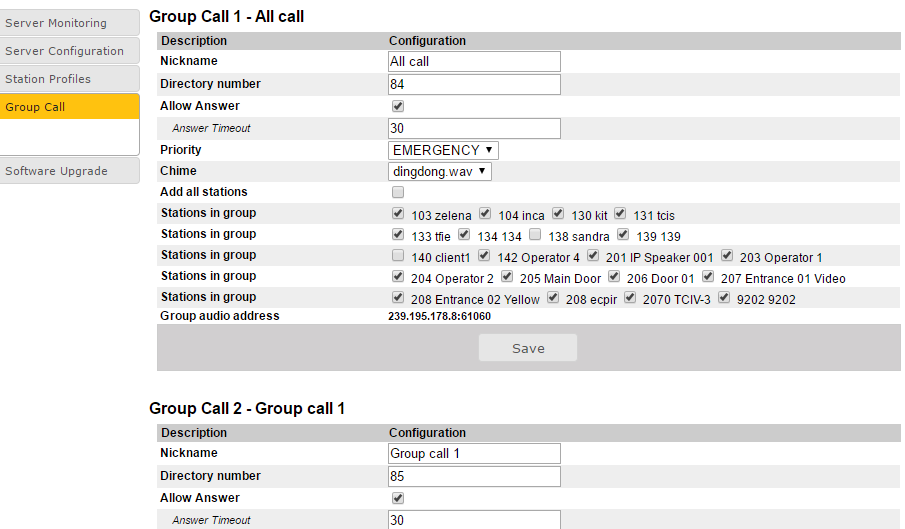Image resolution: width=905 pixels, height=529 pixels.
Task: Enable station 140 client1 checkbox
Action: 398,256
